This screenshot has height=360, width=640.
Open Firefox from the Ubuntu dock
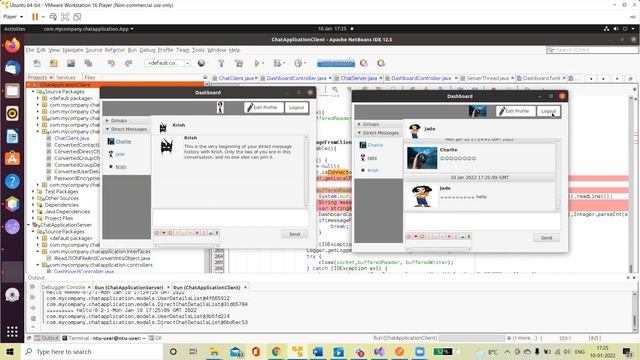(x=12, y=45)
